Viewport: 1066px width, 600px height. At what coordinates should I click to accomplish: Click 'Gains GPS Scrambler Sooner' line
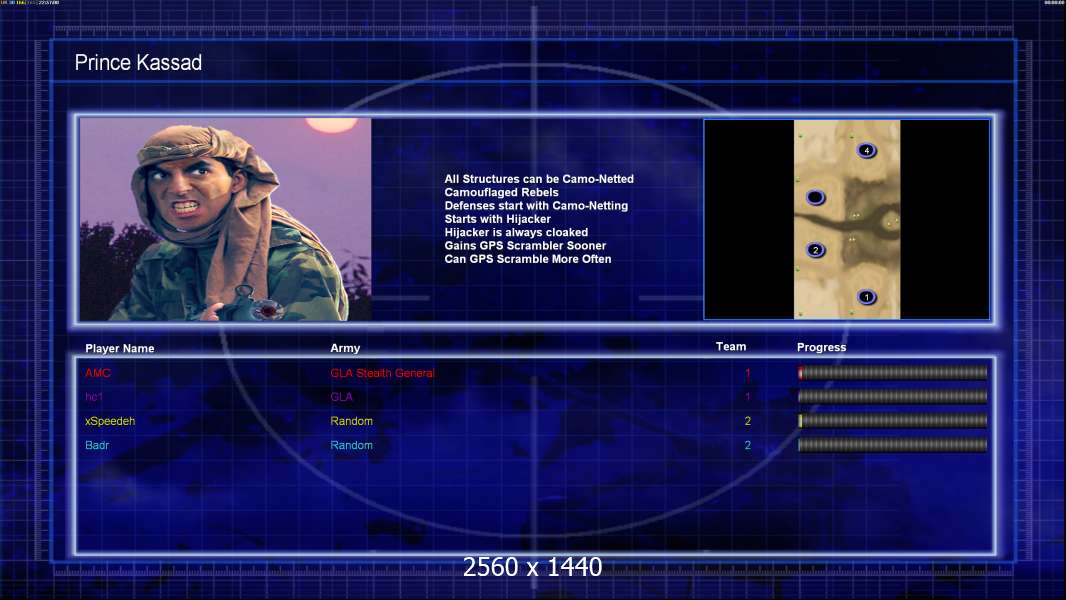point(525,246)
